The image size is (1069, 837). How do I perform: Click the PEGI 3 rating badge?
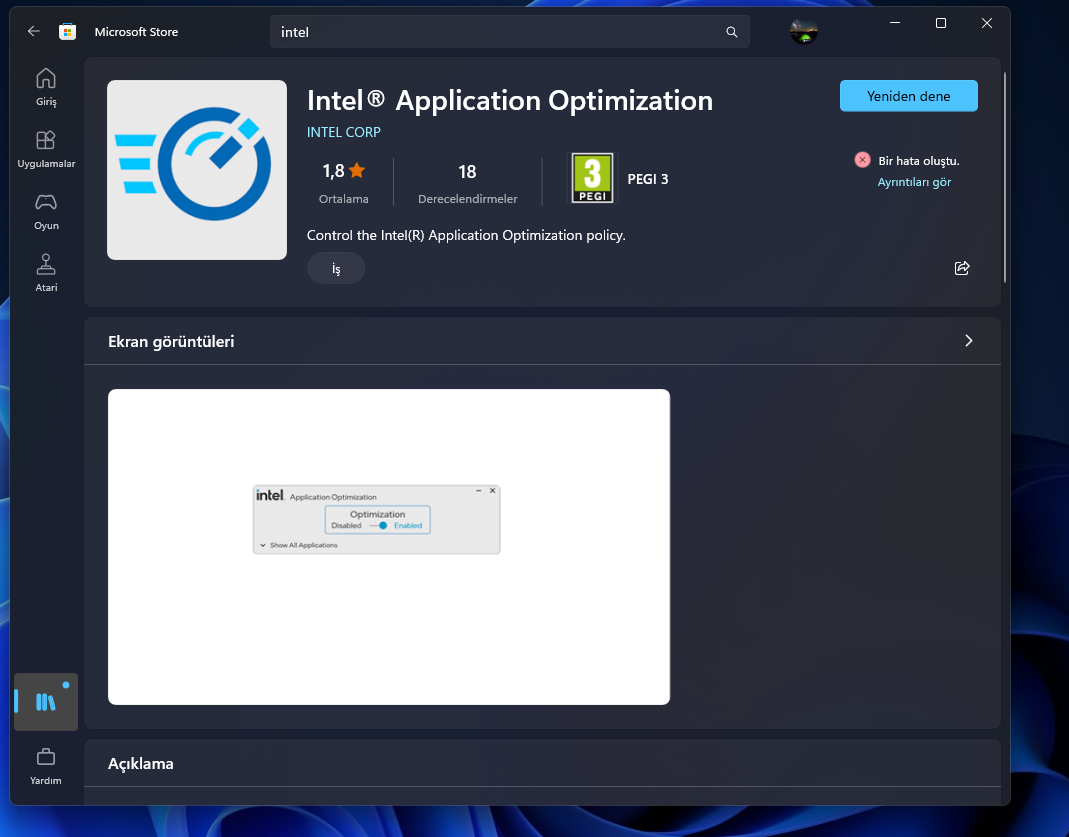592,179
